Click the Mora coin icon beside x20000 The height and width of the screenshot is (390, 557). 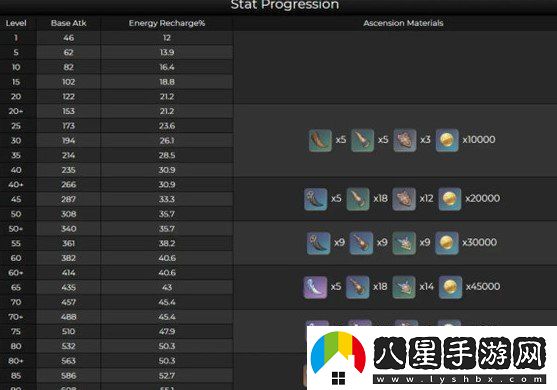(450, 199)
